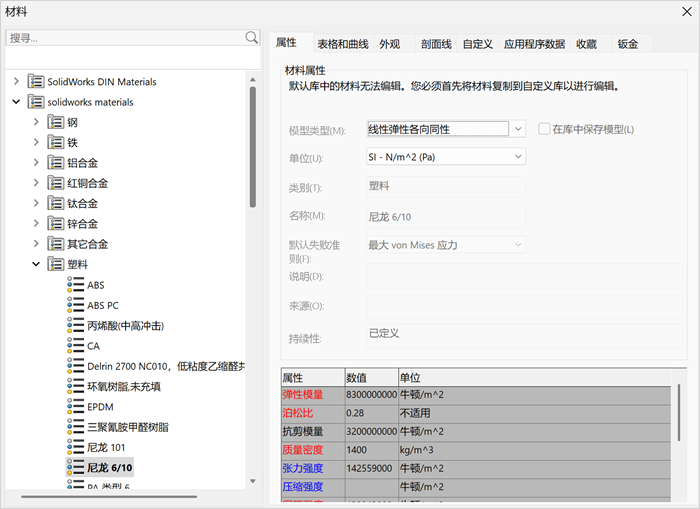
Task: Collapse the solidworks materials library node
Action: (x=16, y=102)
